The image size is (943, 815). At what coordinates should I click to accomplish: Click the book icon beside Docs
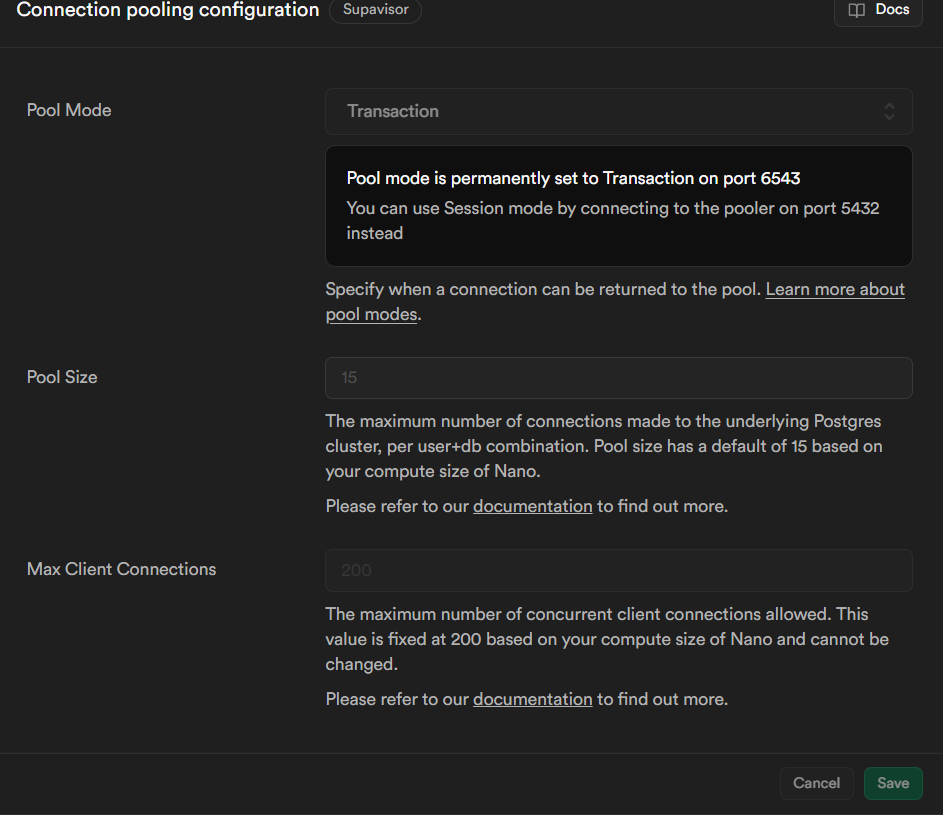tap(857, 10)
